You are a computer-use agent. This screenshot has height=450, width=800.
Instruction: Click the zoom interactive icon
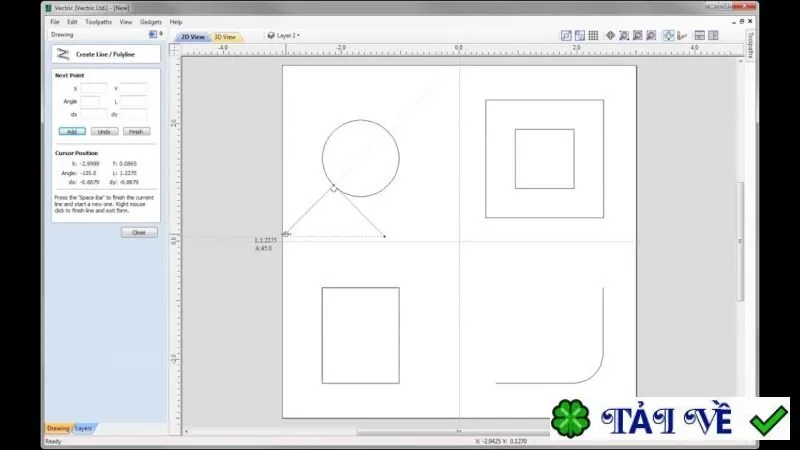[x=624, y=35]
